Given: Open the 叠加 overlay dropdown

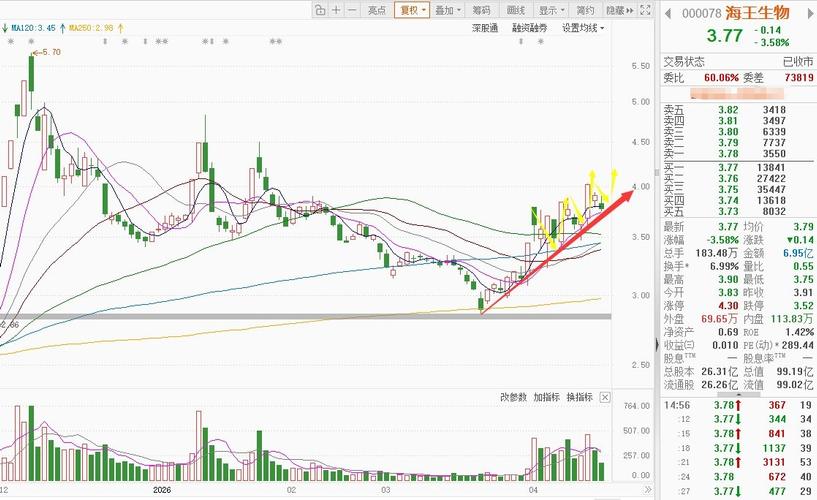Looking at the screenshot, I should [x=448, y=10].
